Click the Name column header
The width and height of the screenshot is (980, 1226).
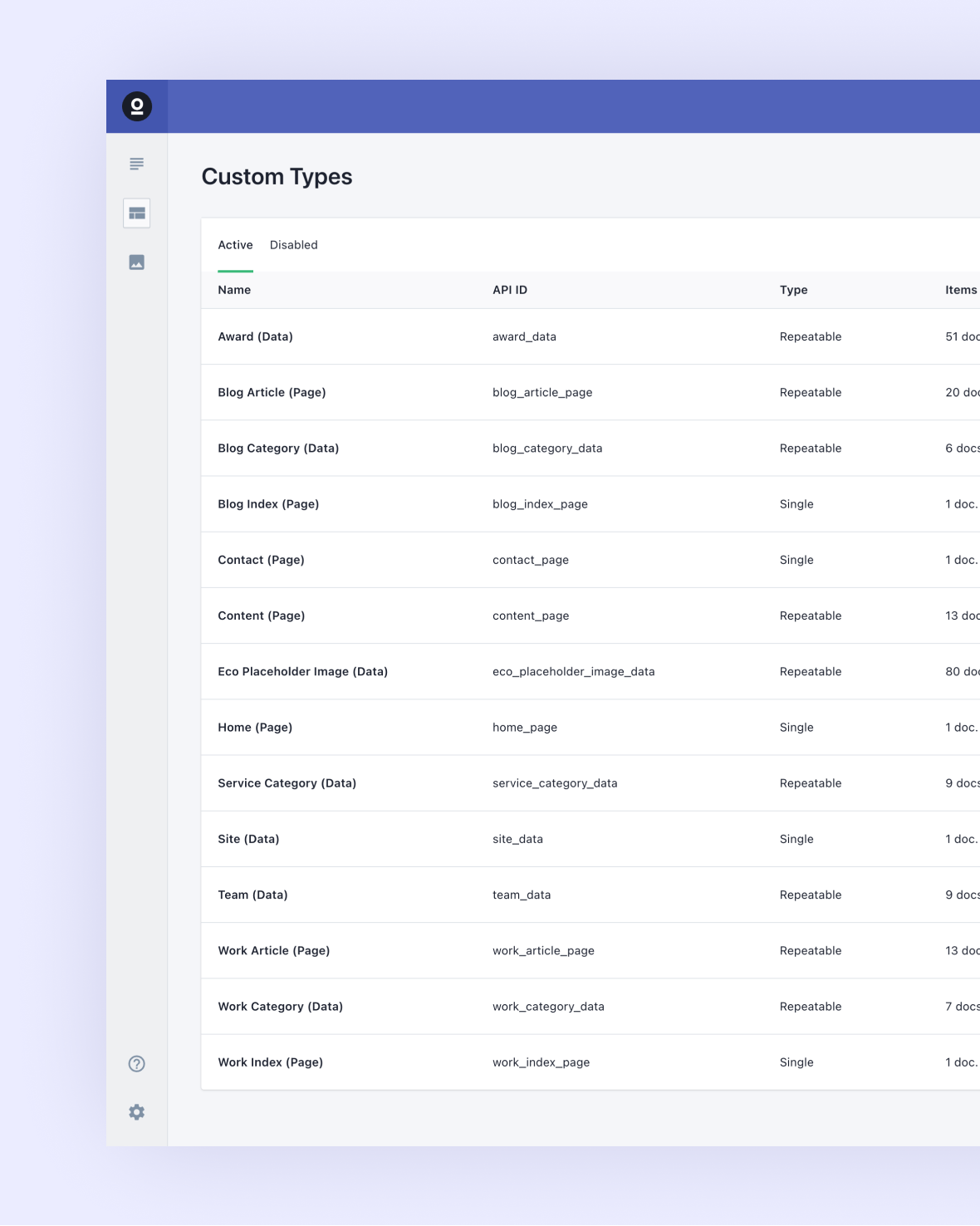(234, 290)
